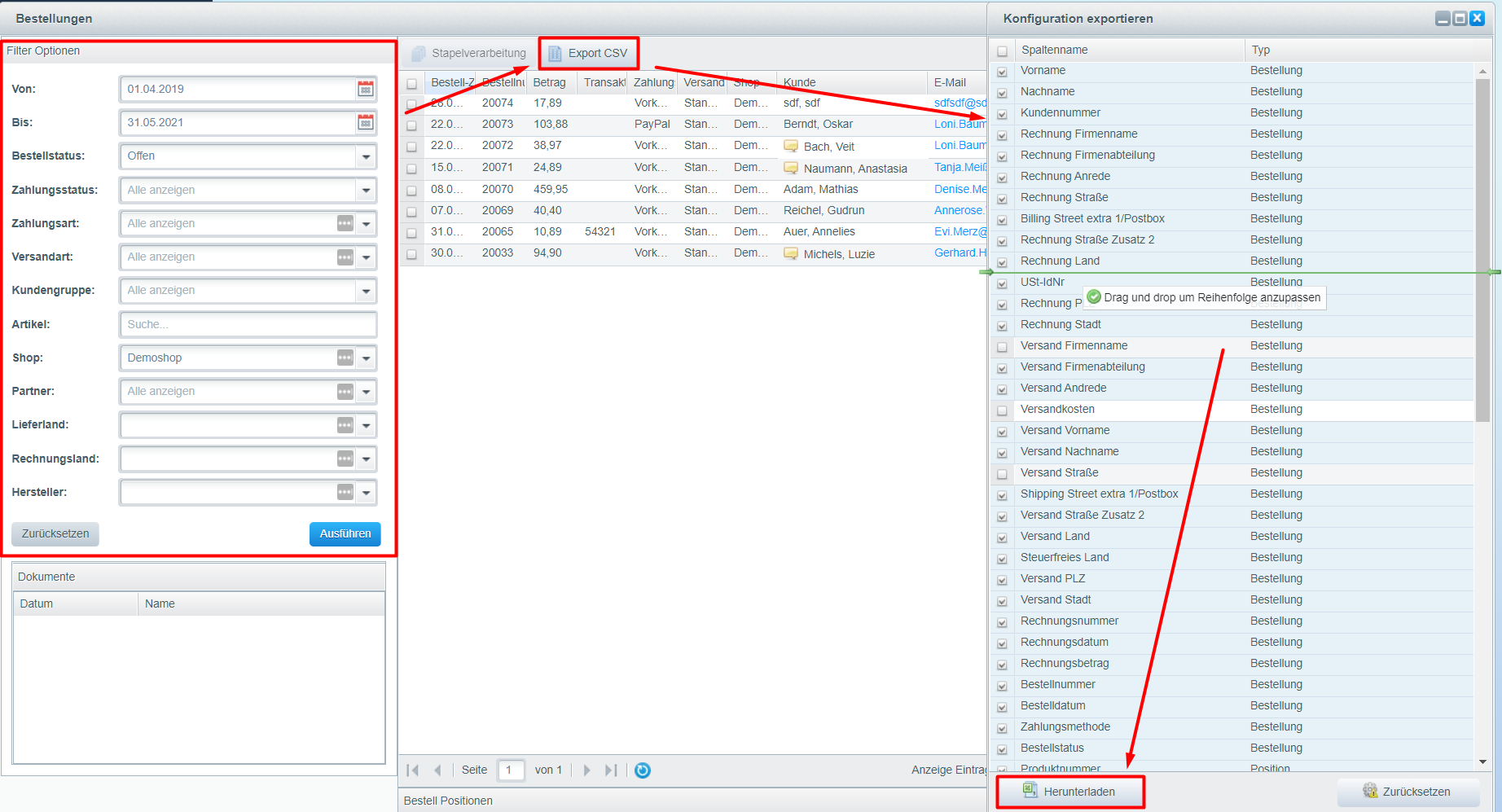The height and width of the screenshot is (812, 1502).
Task: Uncheck the Vorname export column
Action: (1002, 72)
